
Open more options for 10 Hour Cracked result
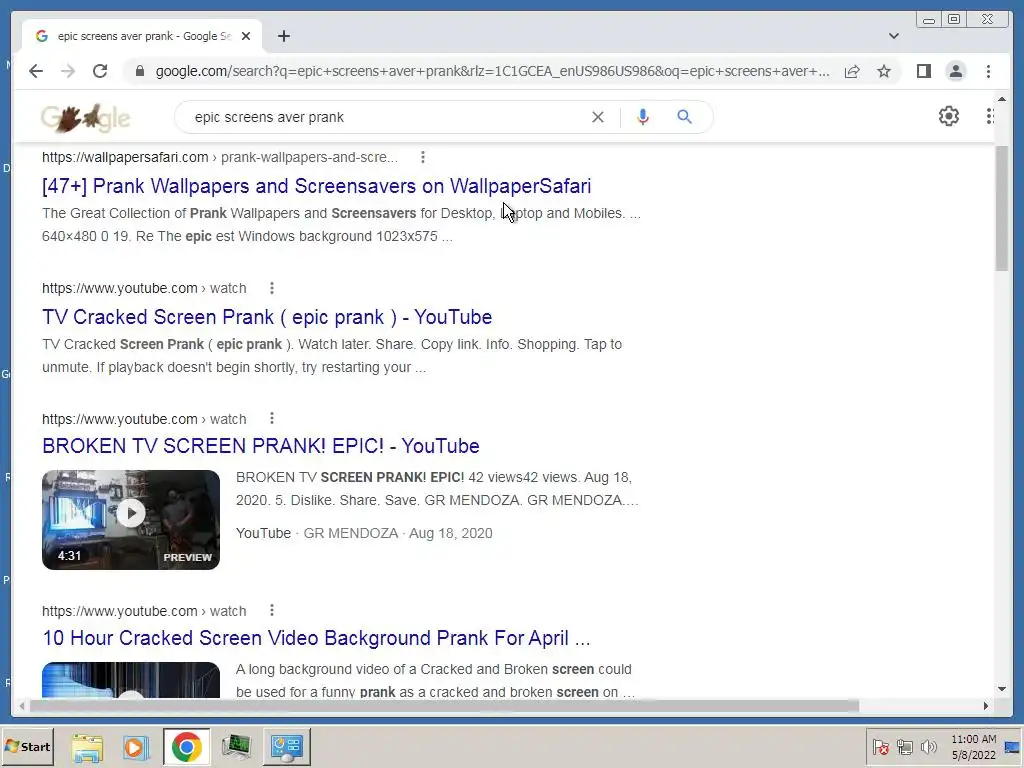click(x=272, y=611)
